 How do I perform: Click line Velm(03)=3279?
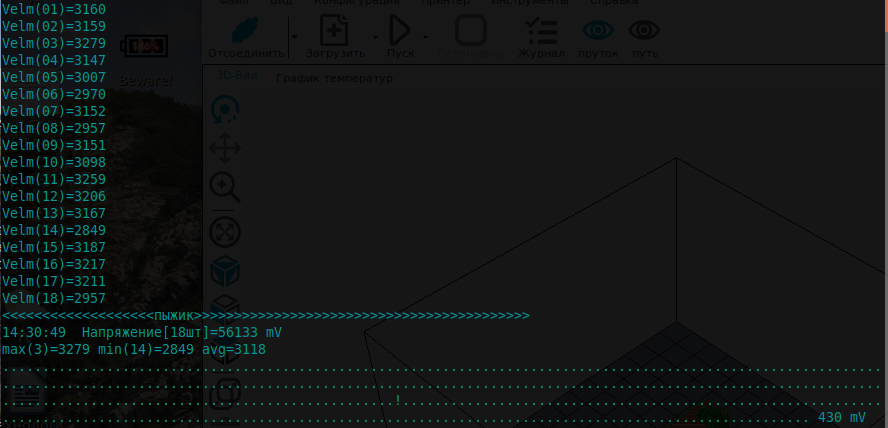click(54, 44)
